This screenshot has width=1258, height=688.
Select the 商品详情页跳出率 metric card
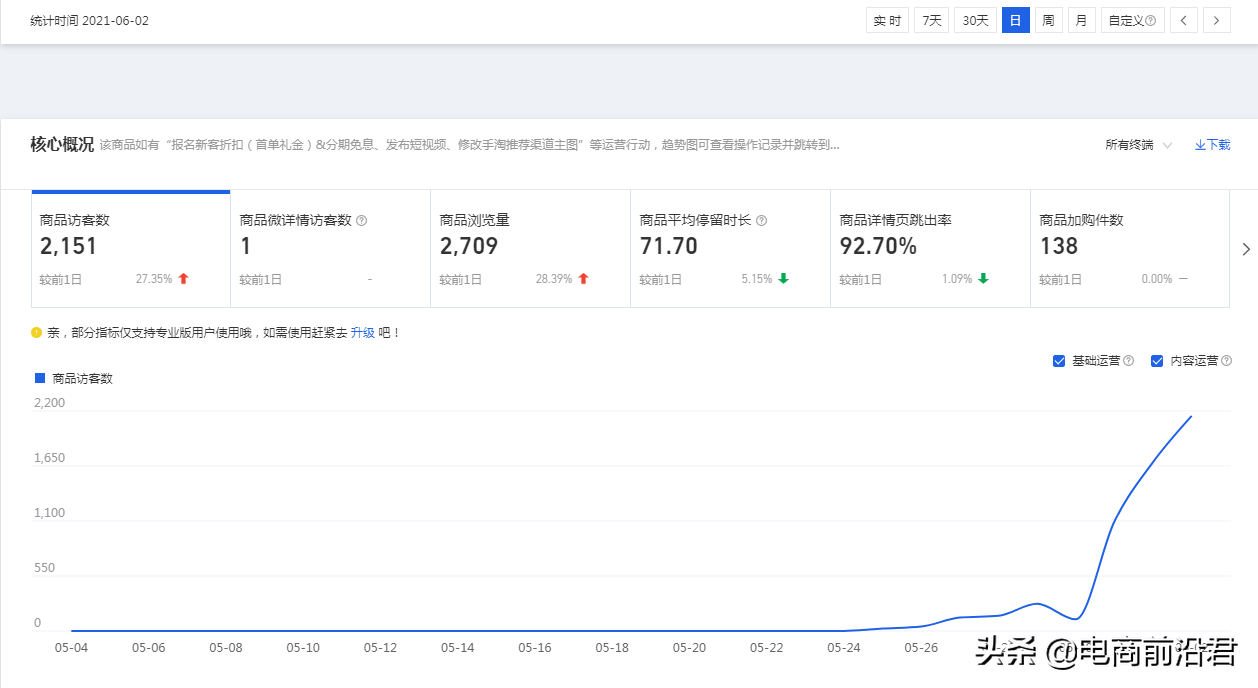click(x=931, y=249)
